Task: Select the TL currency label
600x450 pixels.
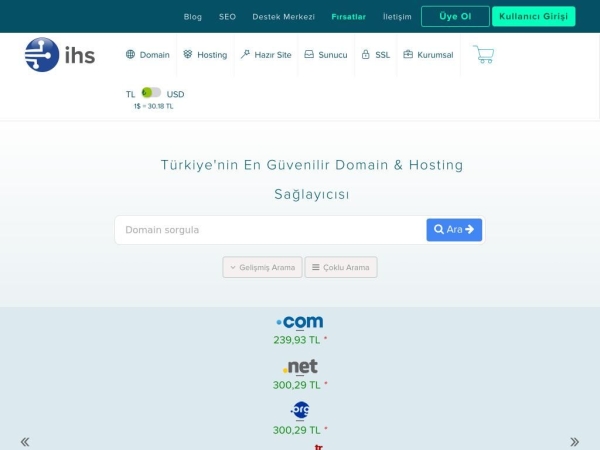Action: coord(130,94)
